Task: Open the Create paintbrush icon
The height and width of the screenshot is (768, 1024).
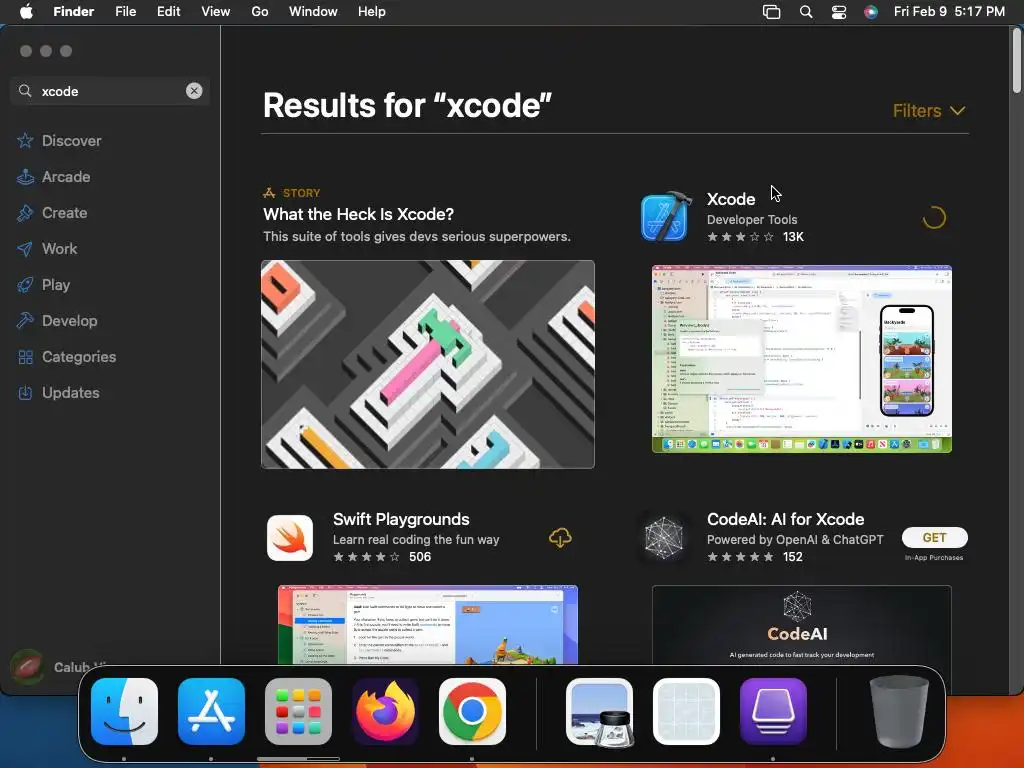Action: (25, 212)
